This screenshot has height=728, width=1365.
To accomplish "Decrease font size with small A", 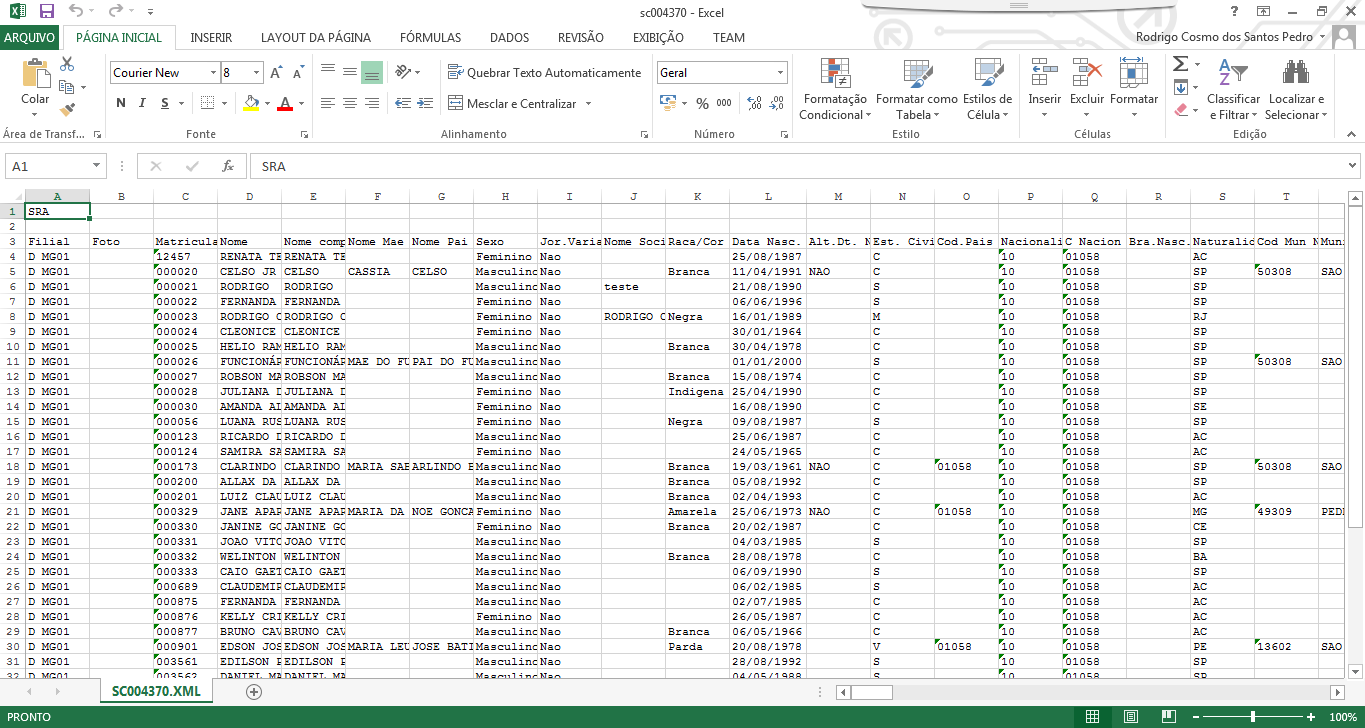I will tap(299, 73).
